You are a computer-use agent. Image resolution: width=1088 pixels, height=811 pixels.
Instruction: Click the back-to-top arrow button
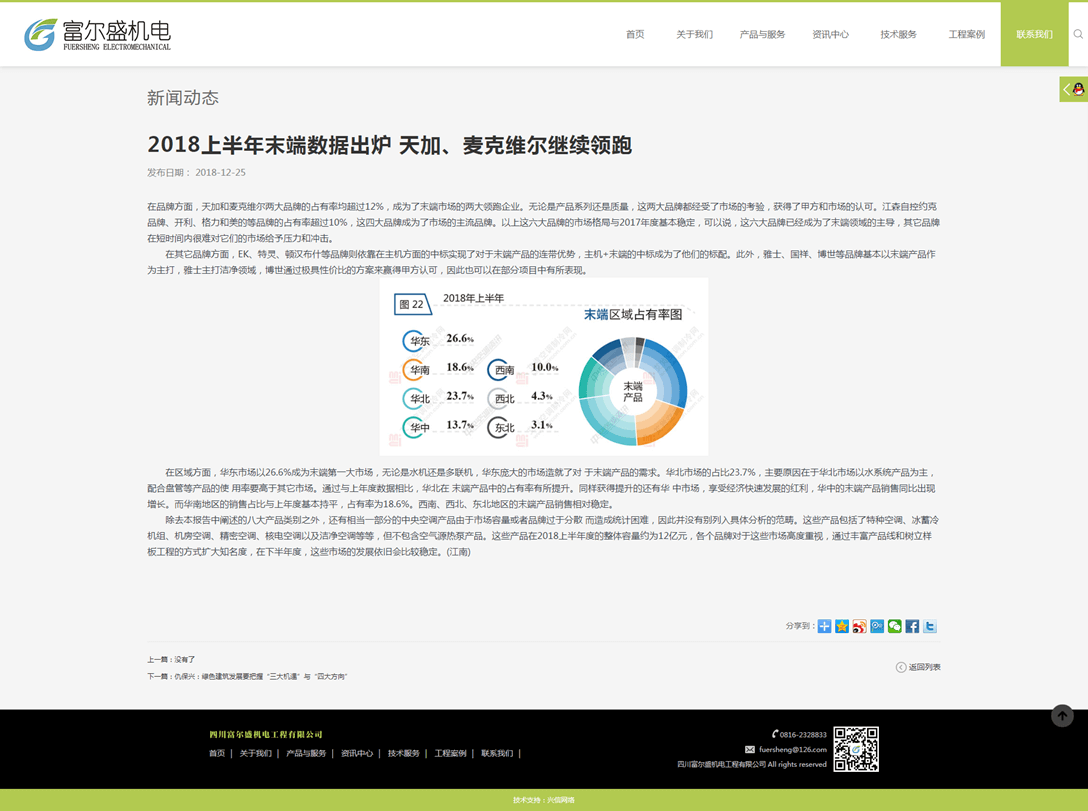pyautogui.click(x=1062, y=715)
